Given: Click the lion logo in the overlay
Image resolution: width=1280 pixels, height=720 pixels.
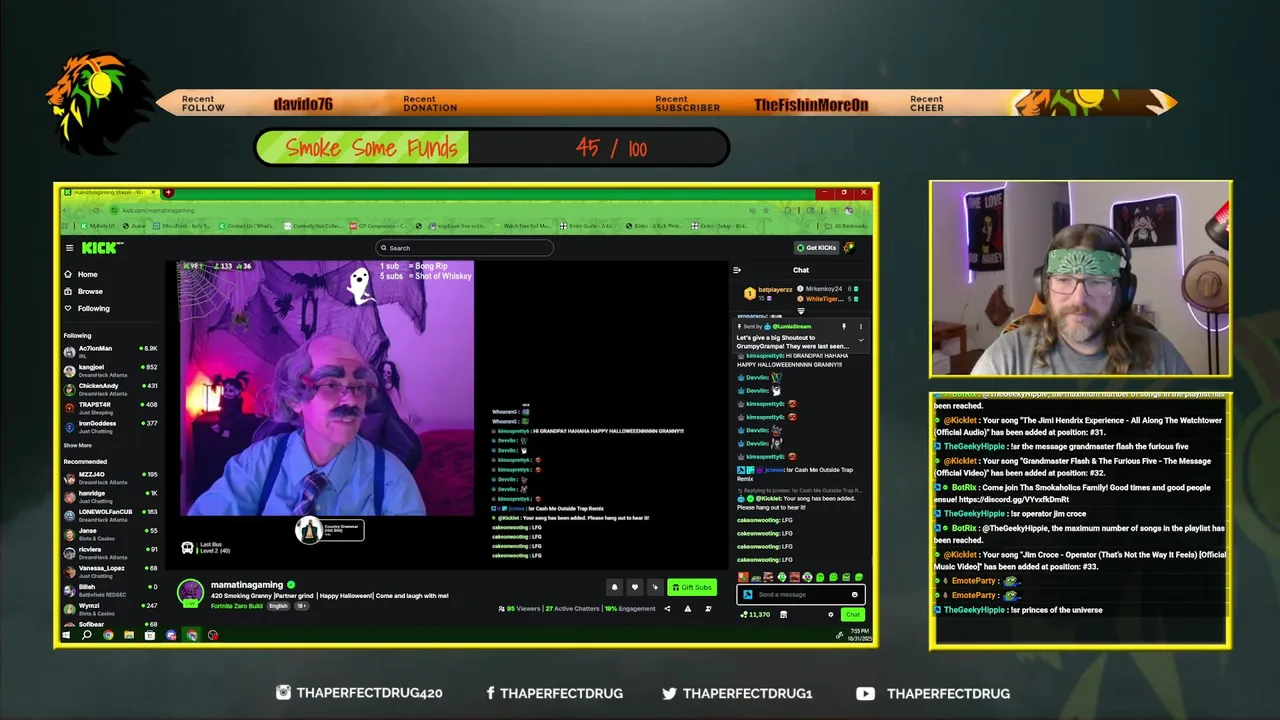Looking at the screenshot, I should pyautogui.click(x=97, y=105).
